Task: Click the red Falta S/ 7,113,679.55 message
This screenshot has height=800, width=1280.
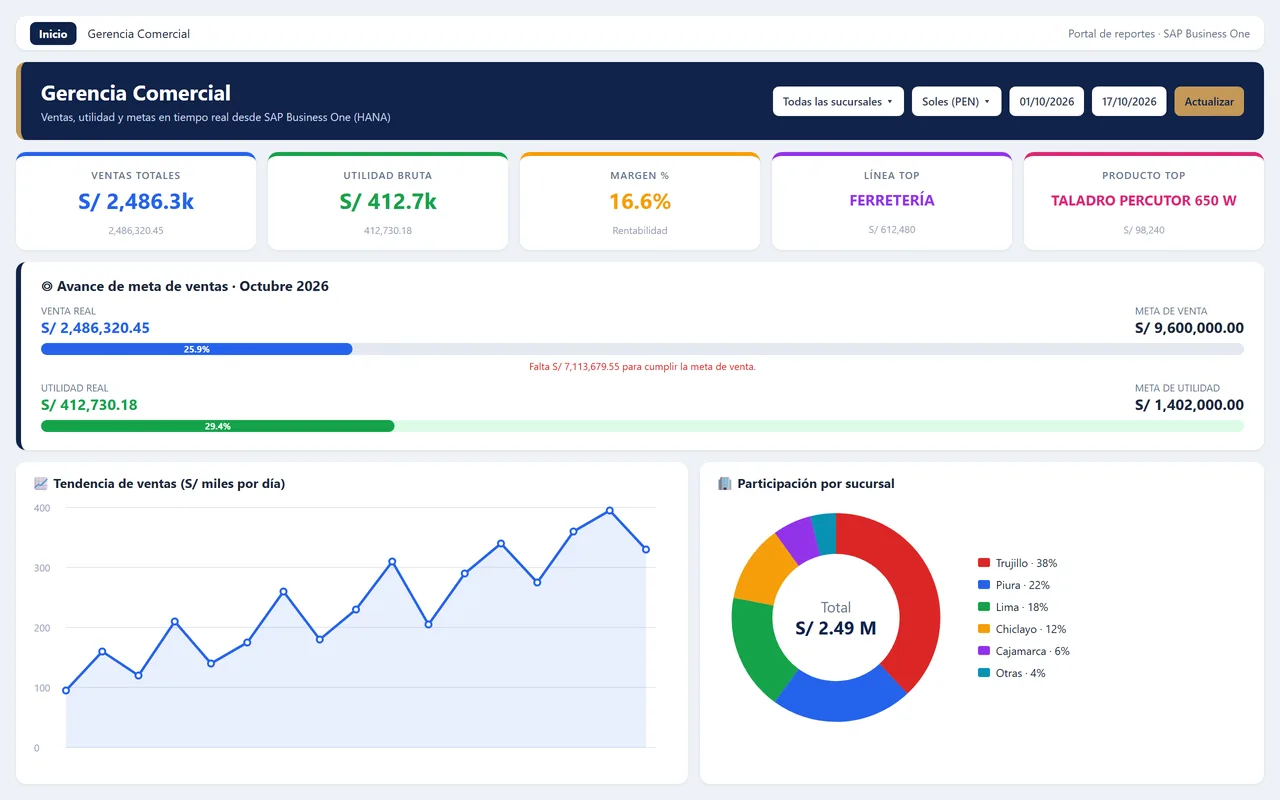Action: pos(642,367)
